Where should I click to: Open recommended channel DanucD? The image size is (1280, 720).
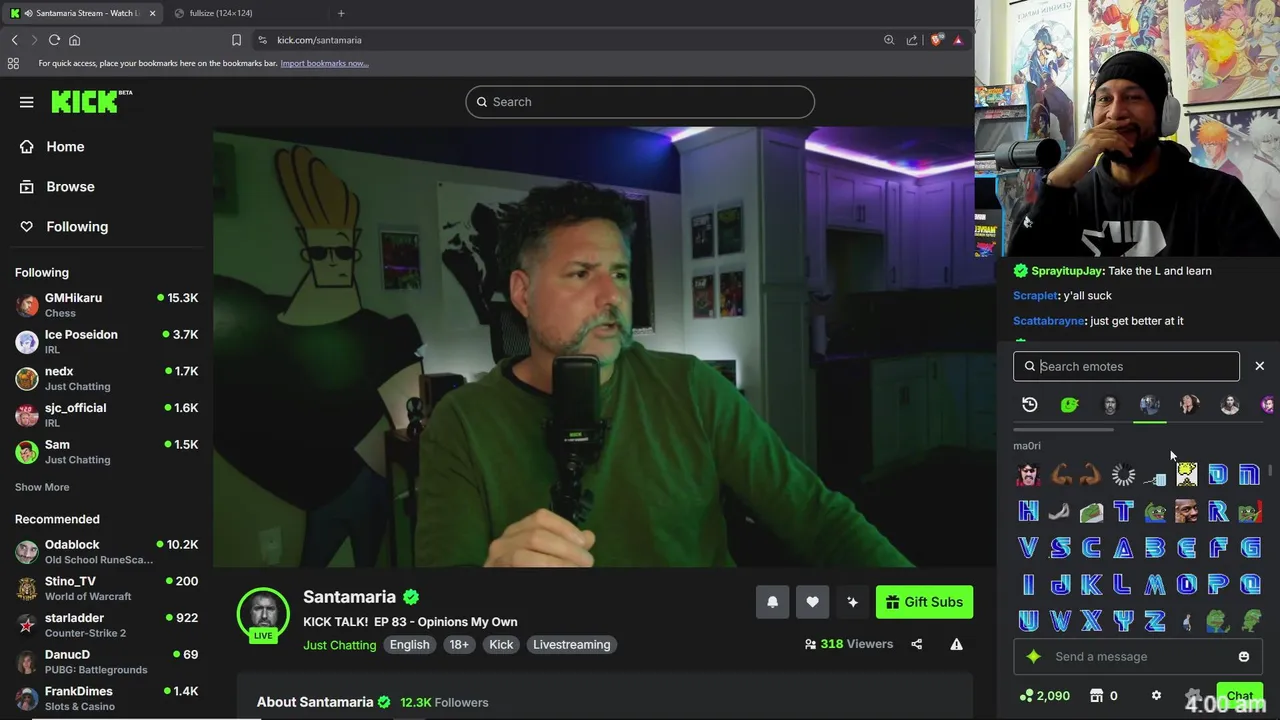(x=106, y=662)
